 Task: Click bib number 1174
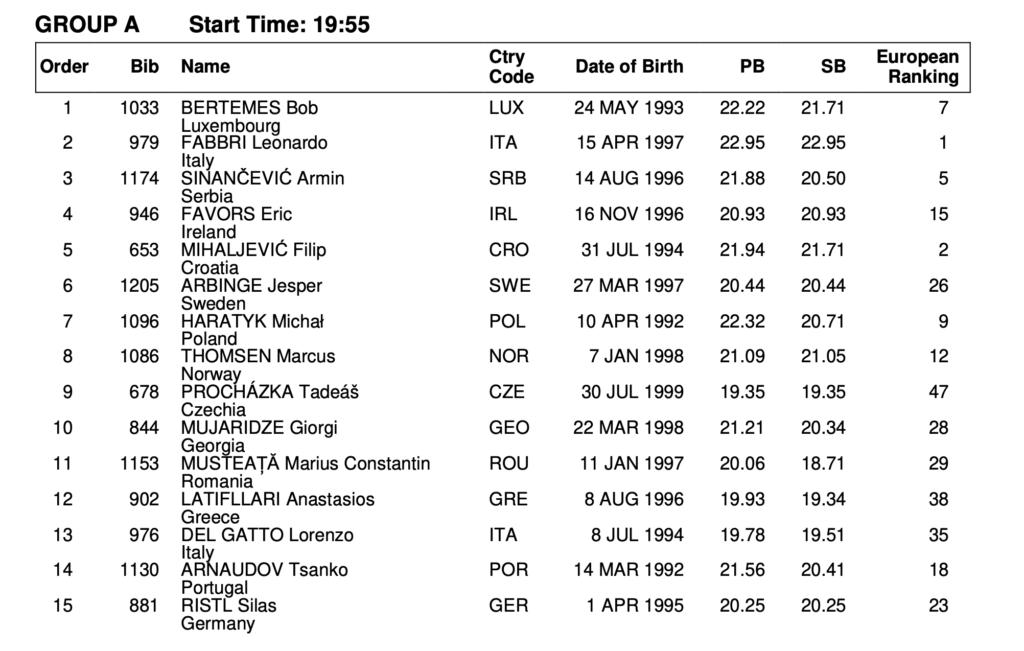tap(139, 179)
